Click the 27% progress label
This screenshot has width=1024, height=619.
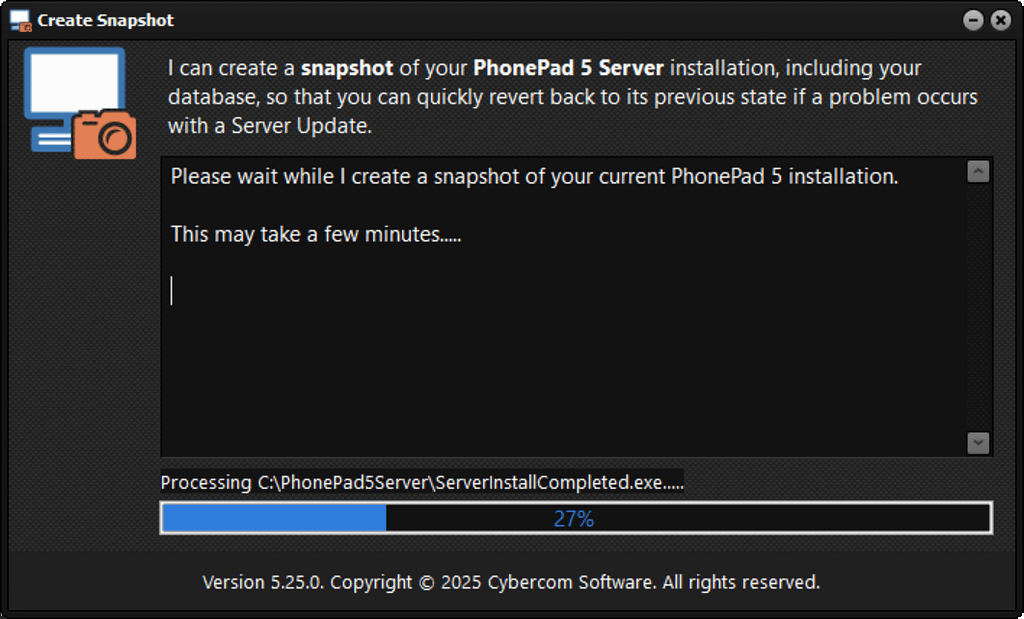pyautogui.click(x=574, y=518)
